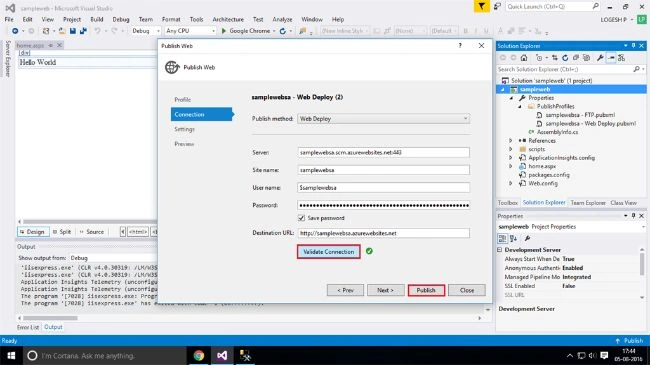Click the Show All Files icon
650x365 pixels.
coord(586,58)
